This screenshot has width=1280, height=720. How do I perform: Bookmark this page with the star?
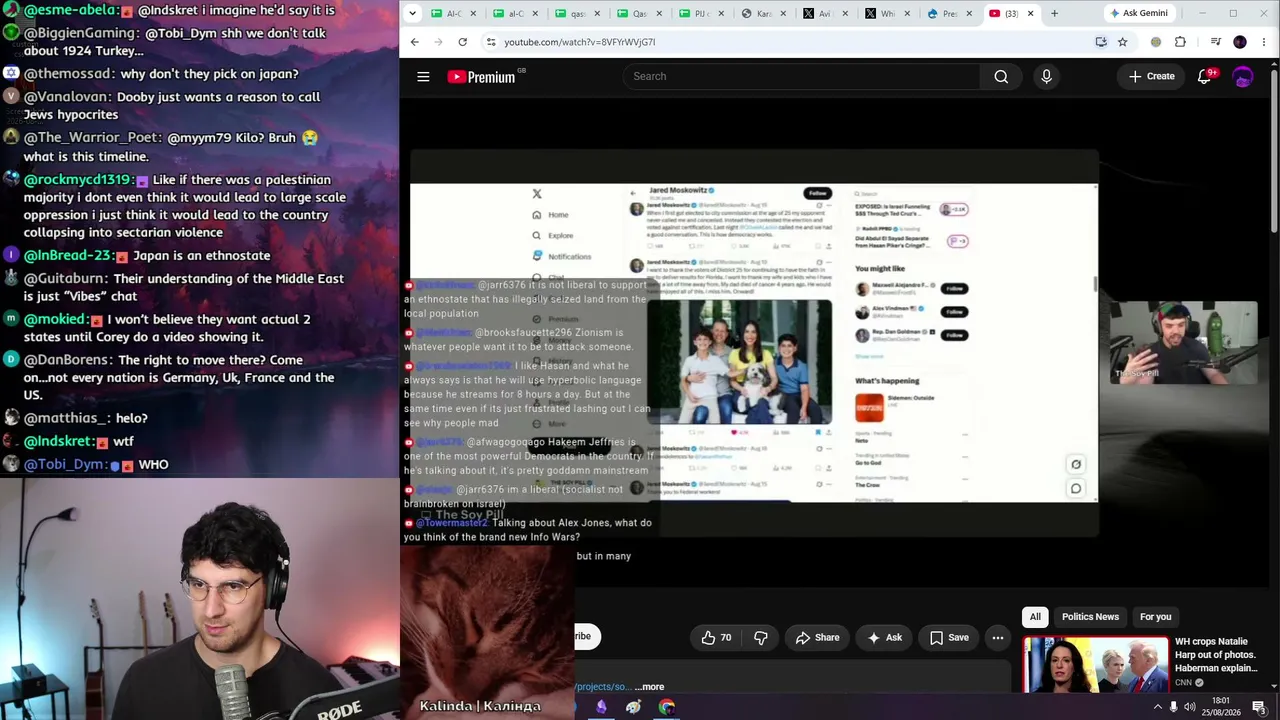click(1122, 42)
